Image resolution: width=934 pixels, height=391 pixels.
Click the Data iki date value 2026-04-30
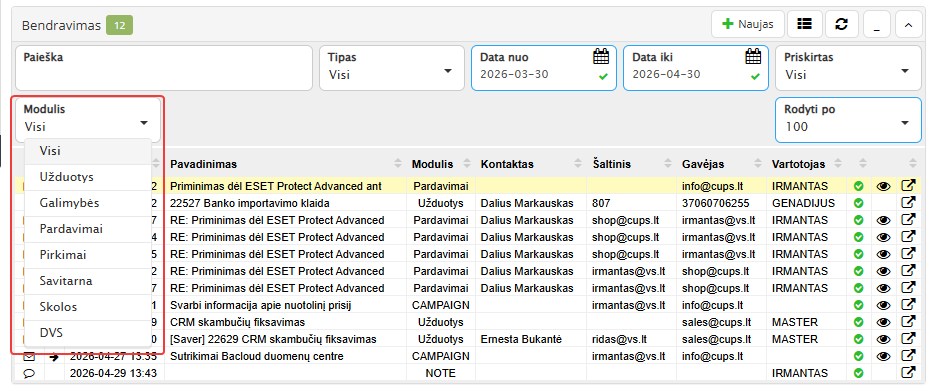coord(666,75)
